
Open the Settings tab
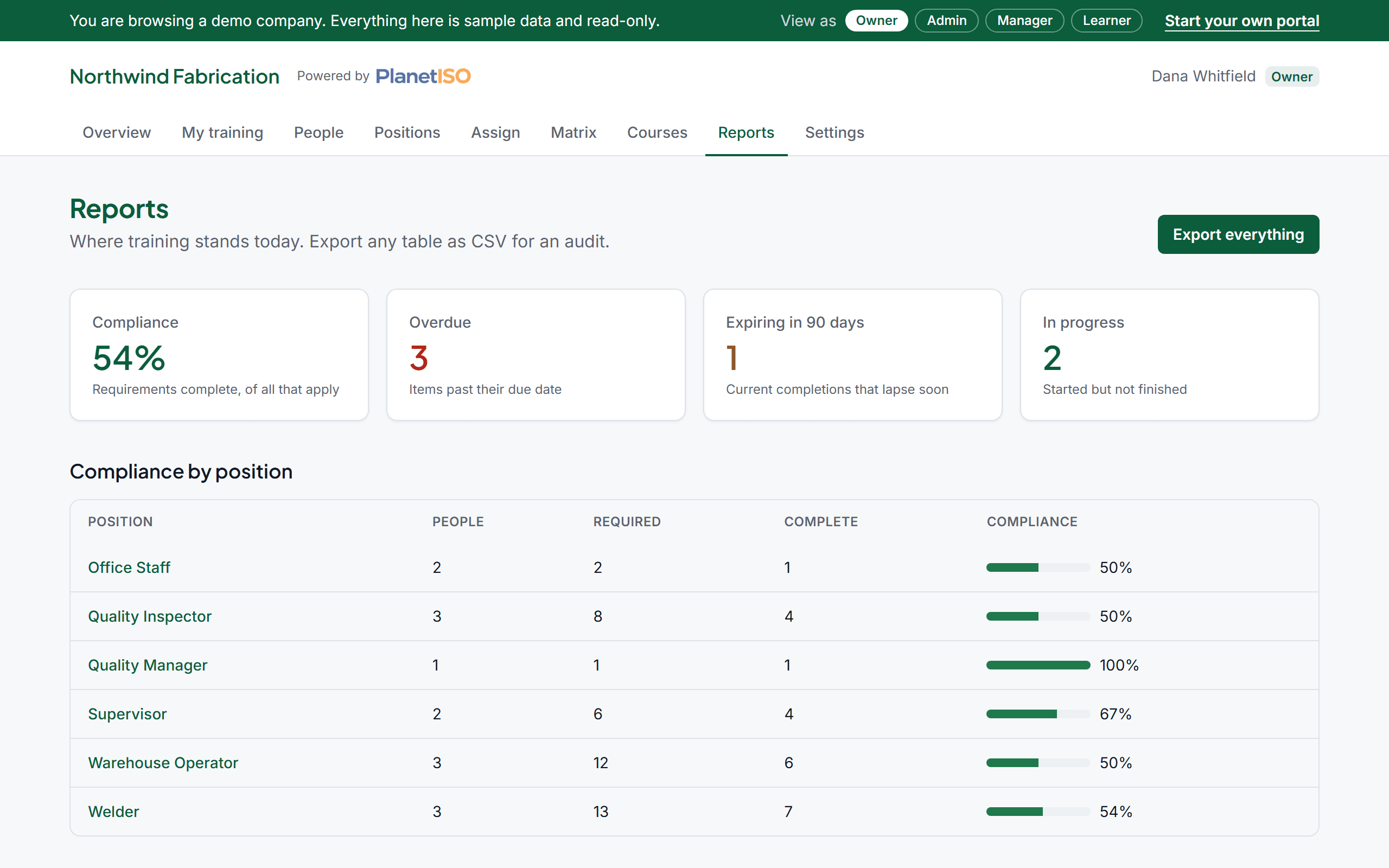tap(834, 132)
